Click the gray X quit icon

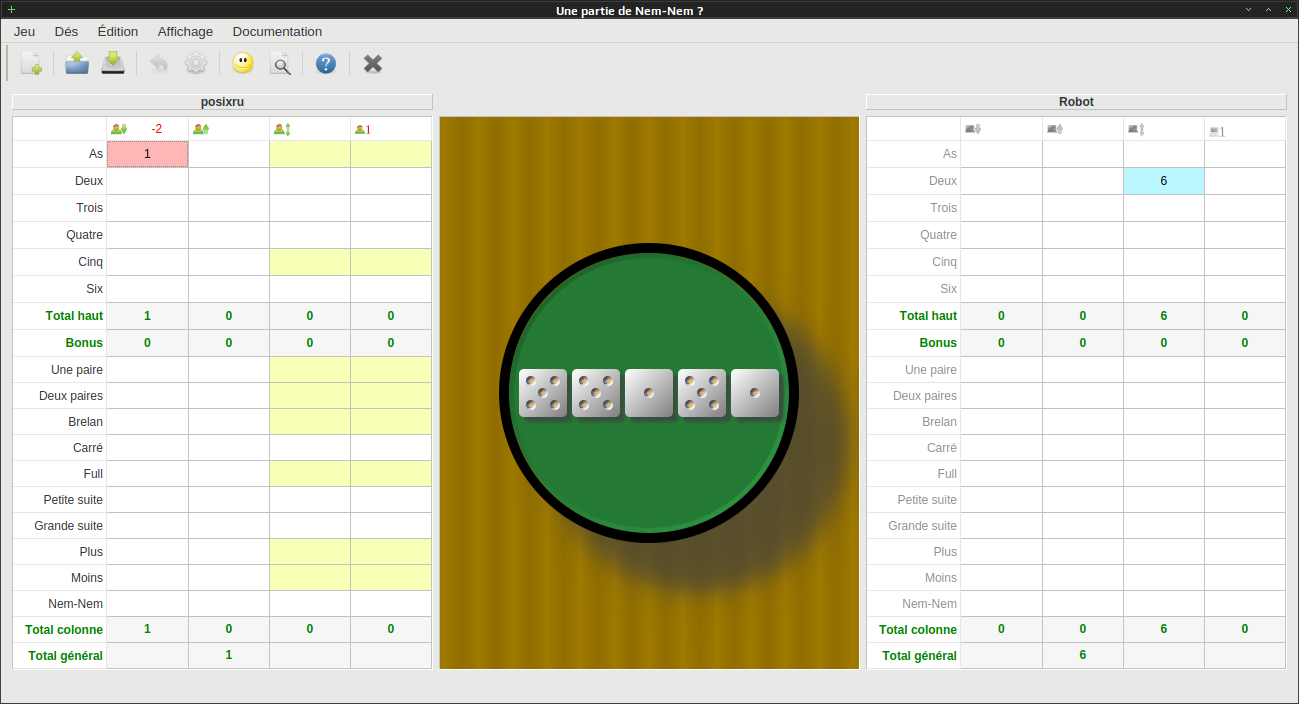(373, 64)
